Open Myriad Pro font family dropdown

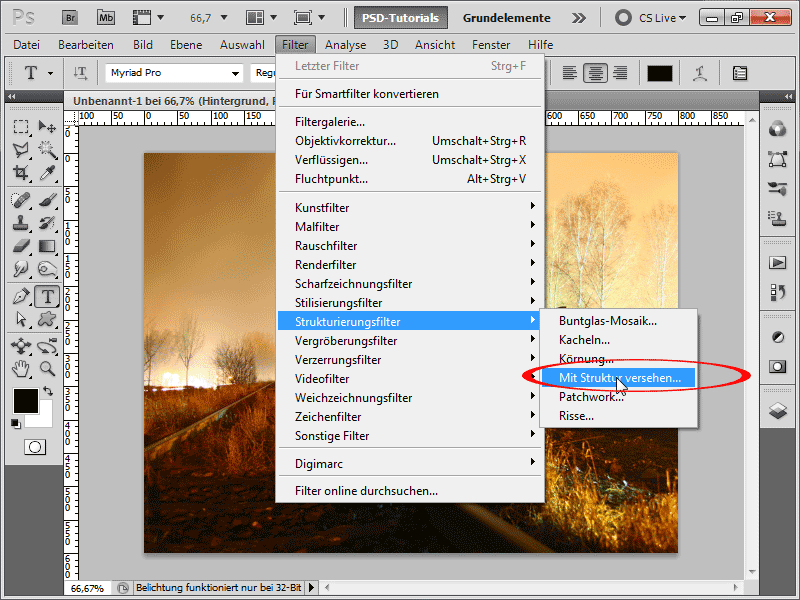(x=235, y=73)
